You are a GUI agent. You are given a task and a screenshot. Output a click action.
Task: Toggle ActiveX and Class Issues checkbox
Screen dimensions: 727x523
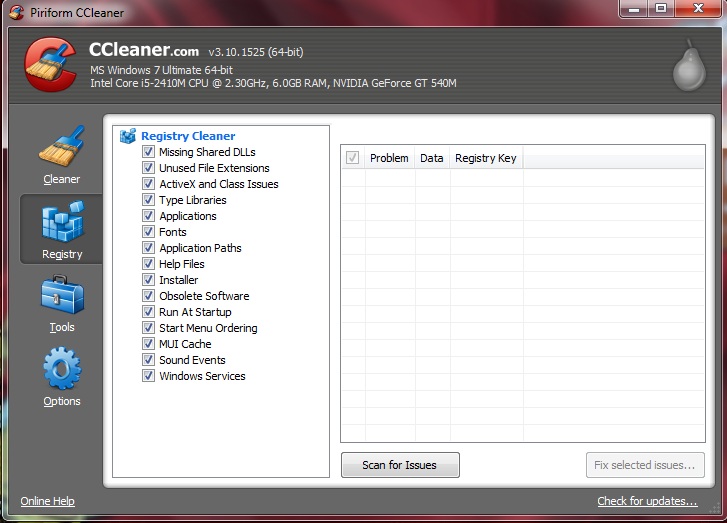tap(148, 184)
